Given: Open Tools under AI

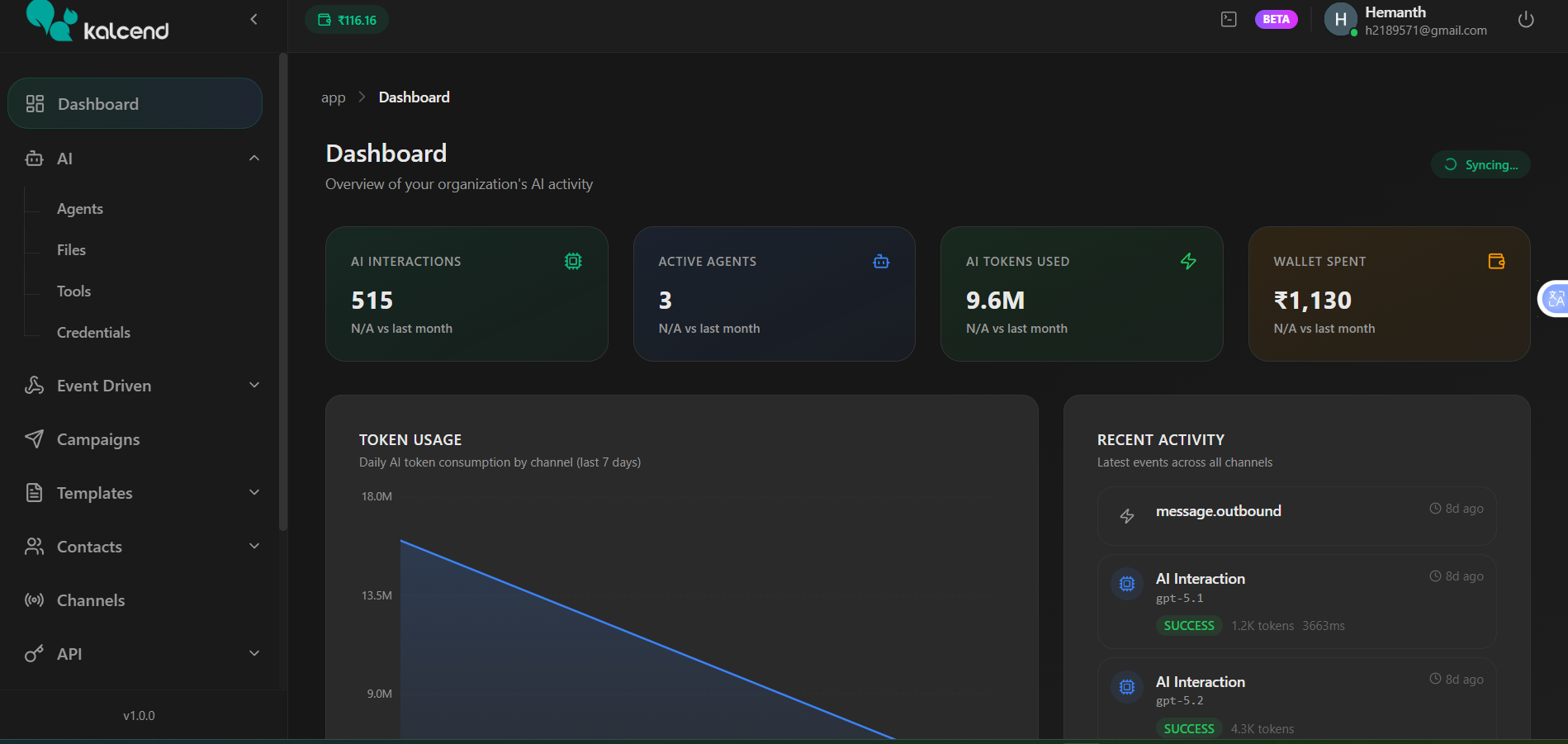Looking at the screenshot, I should [73, 291].
